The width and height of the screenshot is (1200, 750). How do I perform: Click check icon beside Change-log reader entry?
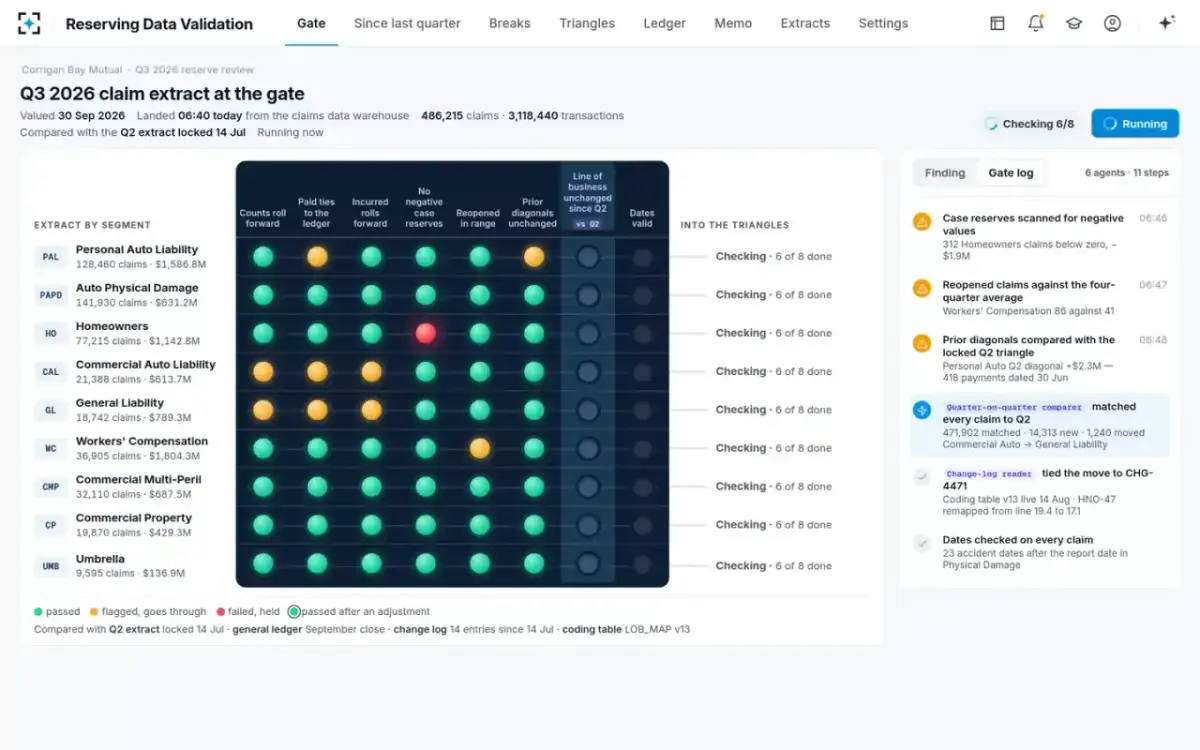point(922,477)
